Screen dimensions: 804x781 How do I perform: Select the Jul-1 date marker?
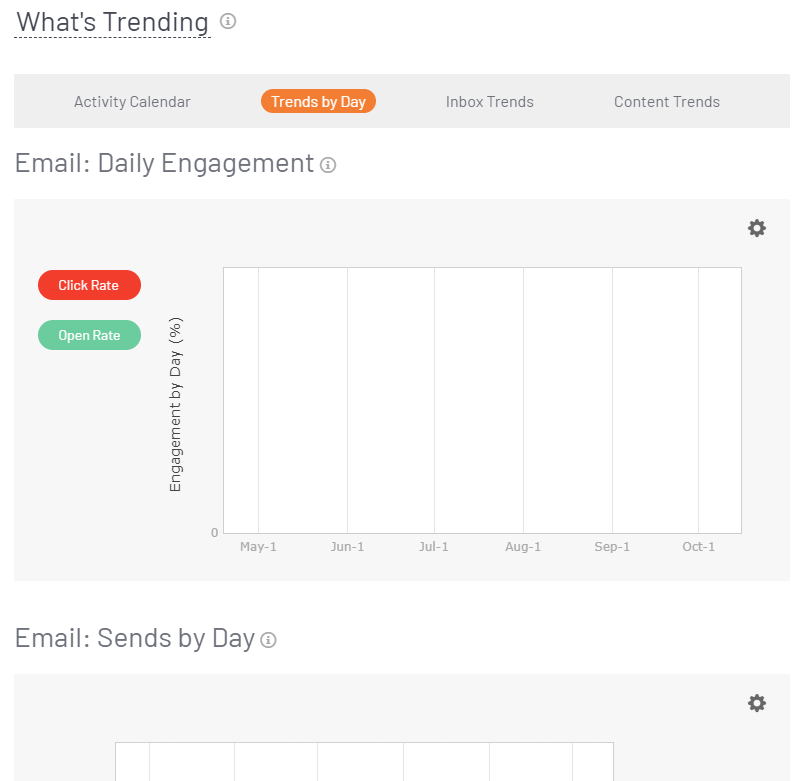pyautogui.click(x=434, y=547)
